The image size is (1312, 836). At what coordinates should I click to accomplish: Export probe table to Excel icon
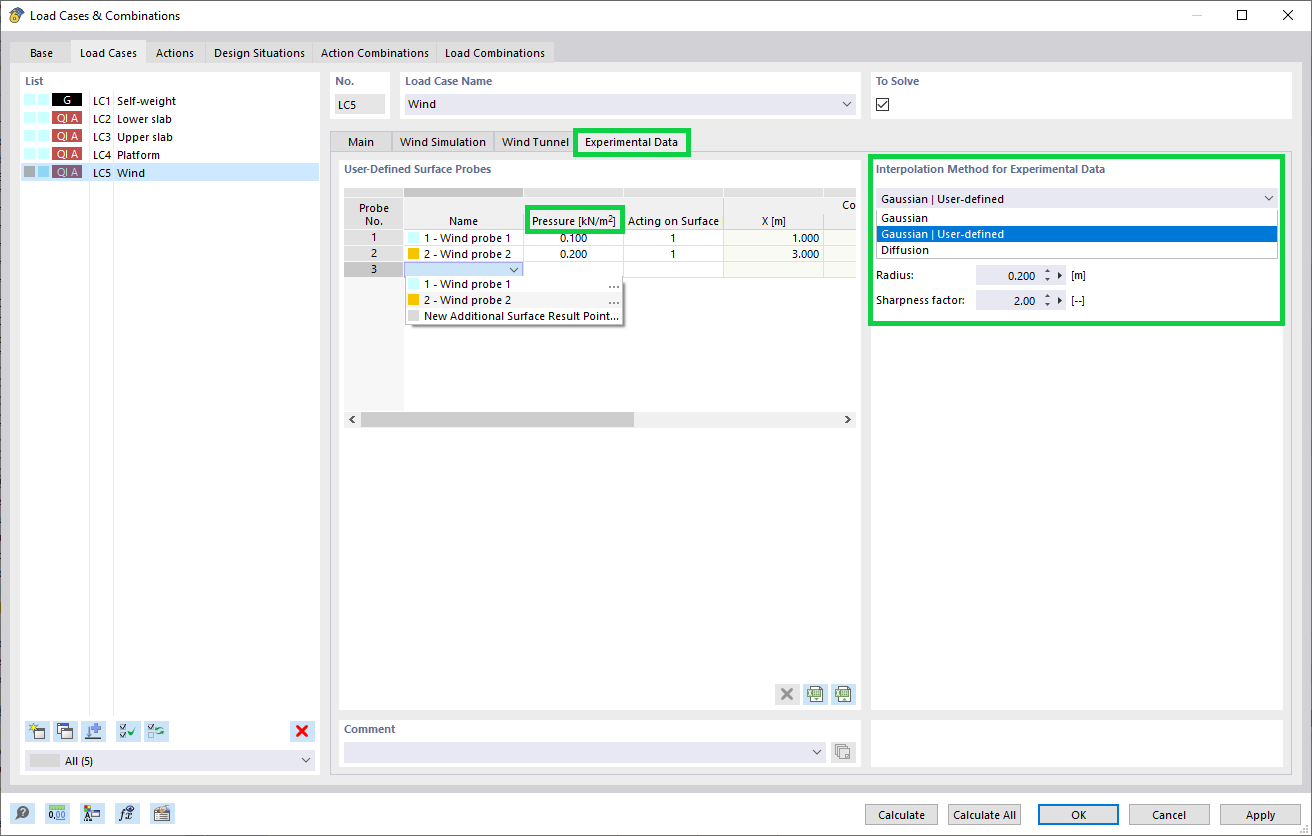point(843,694)
